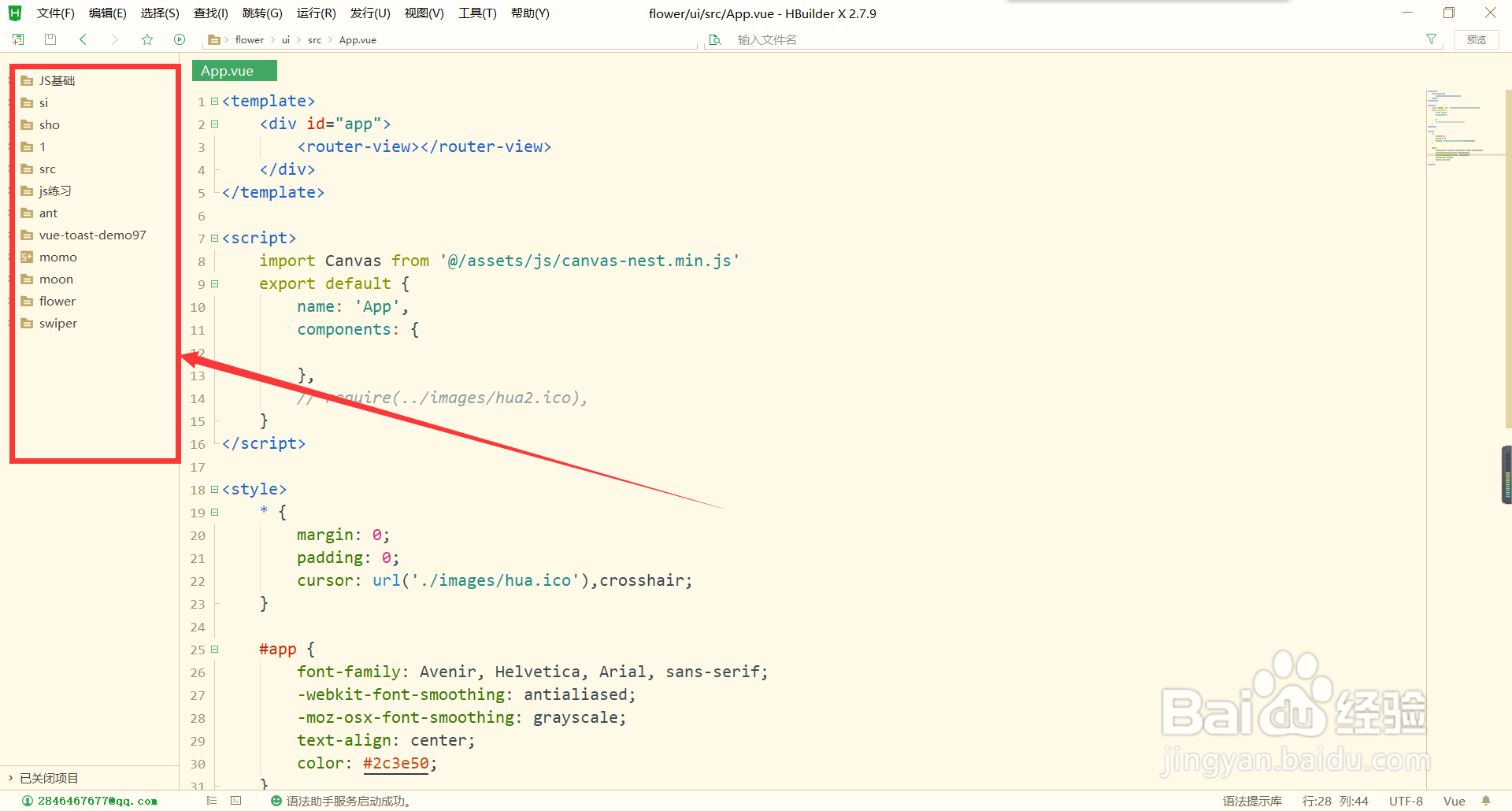The width and height of the screenshot is (1512, 811).
Task: Collapse the script block at line 7
Action: (x=214, y=239)
